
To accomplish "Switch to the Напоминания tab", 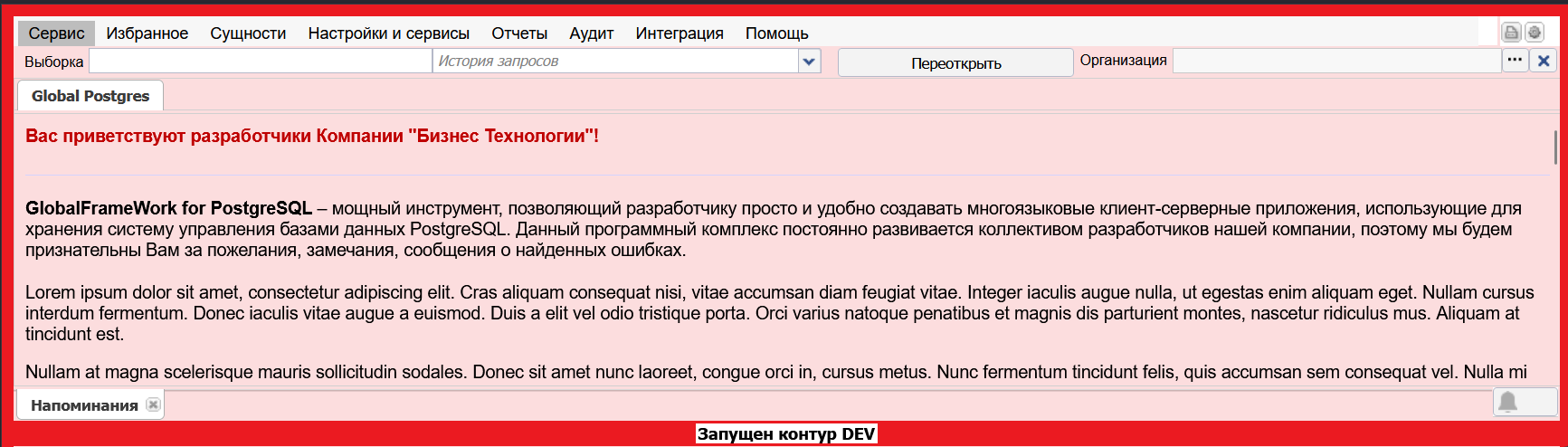I will click(x=84, y=405).
